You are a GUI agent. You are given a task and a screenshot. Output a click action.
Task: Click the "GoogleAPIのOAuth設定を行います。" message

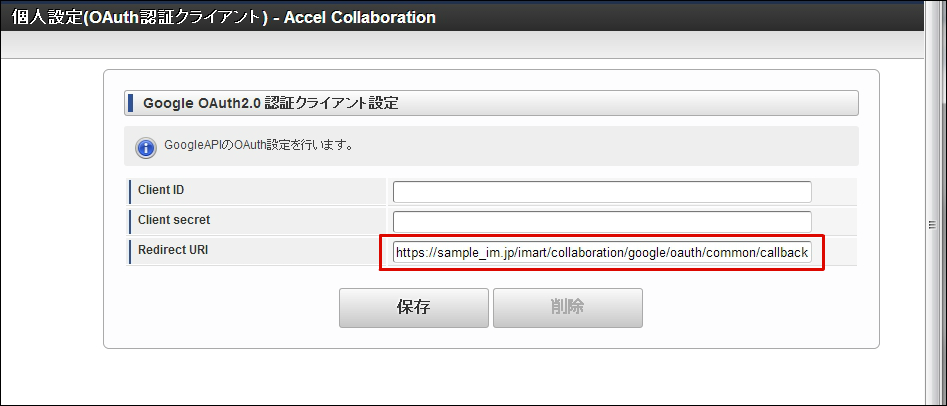point(258,146)
